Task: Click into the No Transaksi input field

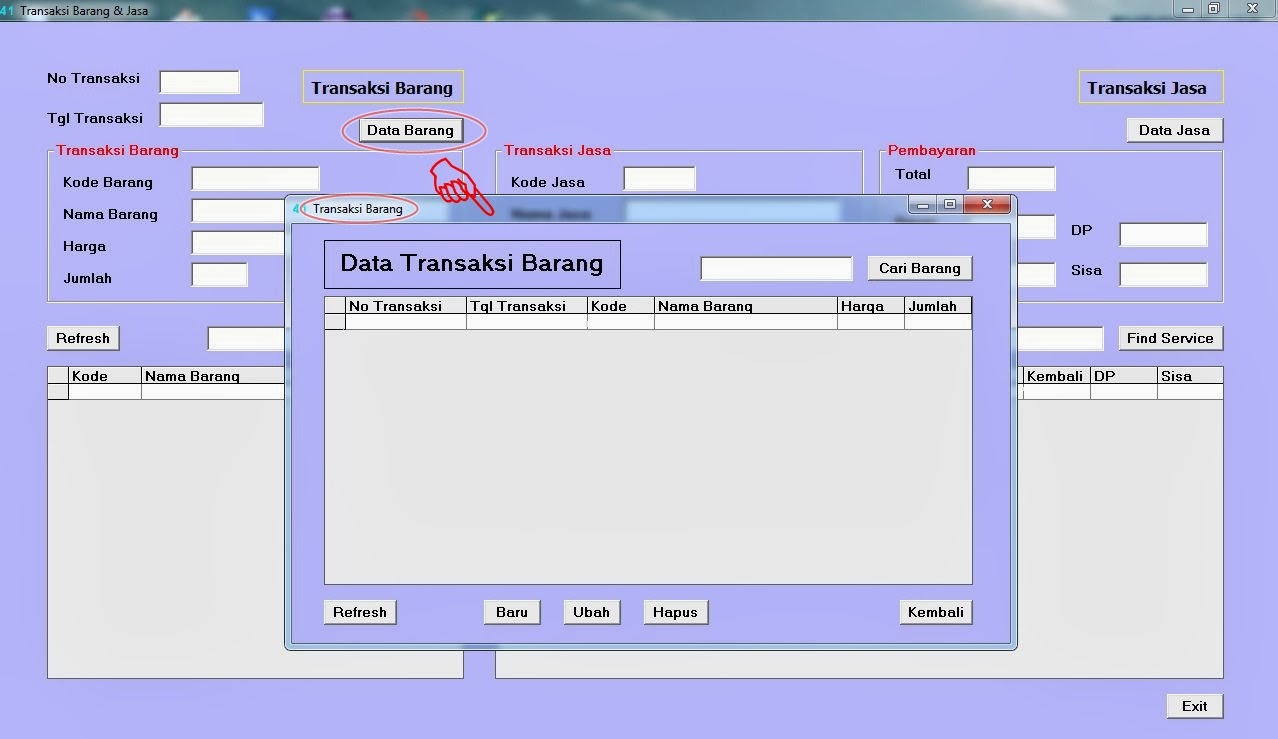Action: point(199,82)
